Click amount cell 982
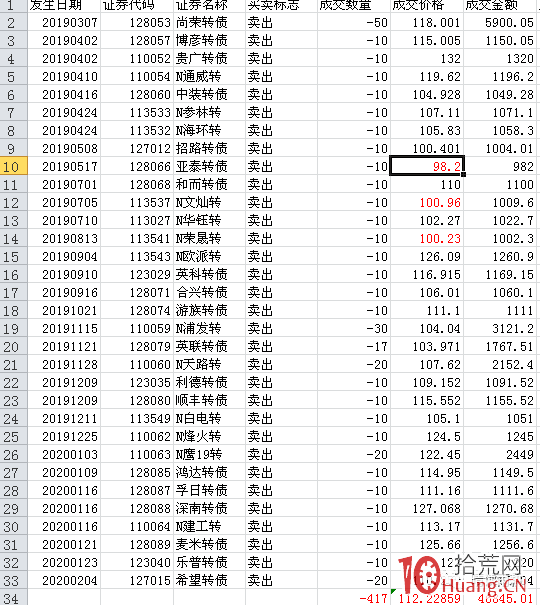 [502, 167]
